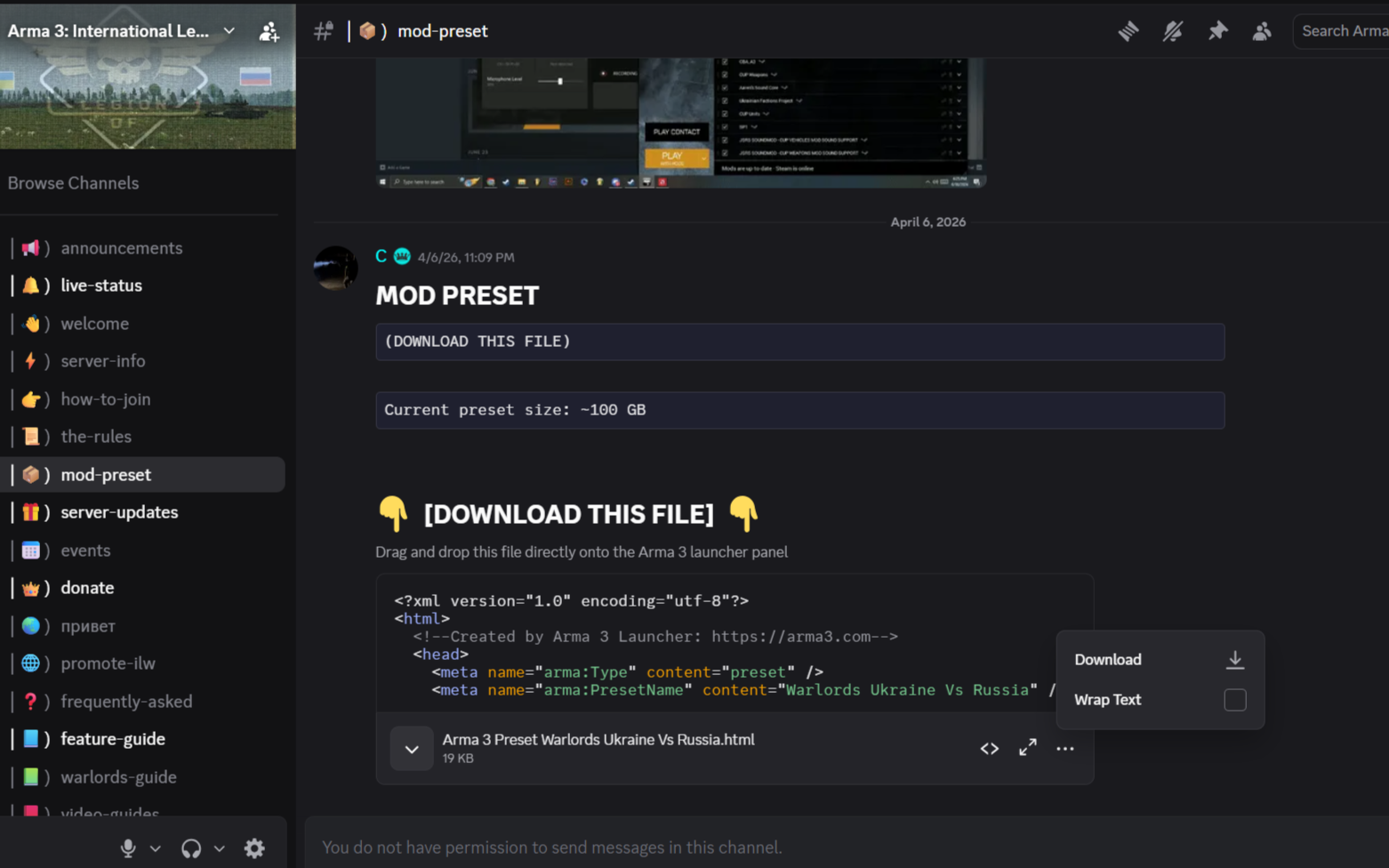Image resolution: width=1389 pixels, height=868 pixels.
Task: Click the Search Arma search field
Action: coord(1343,31)
